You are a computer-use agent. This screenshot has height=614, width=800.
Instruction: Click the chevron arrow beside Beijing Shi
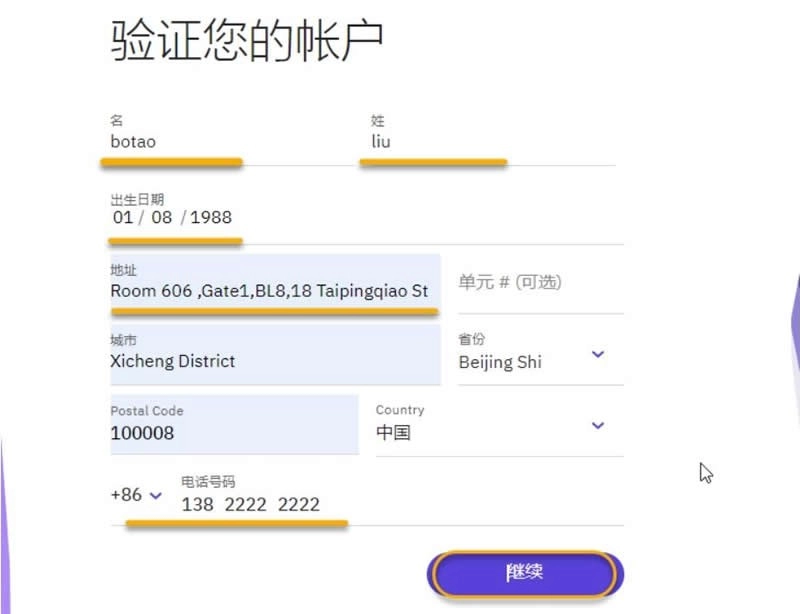598,354
